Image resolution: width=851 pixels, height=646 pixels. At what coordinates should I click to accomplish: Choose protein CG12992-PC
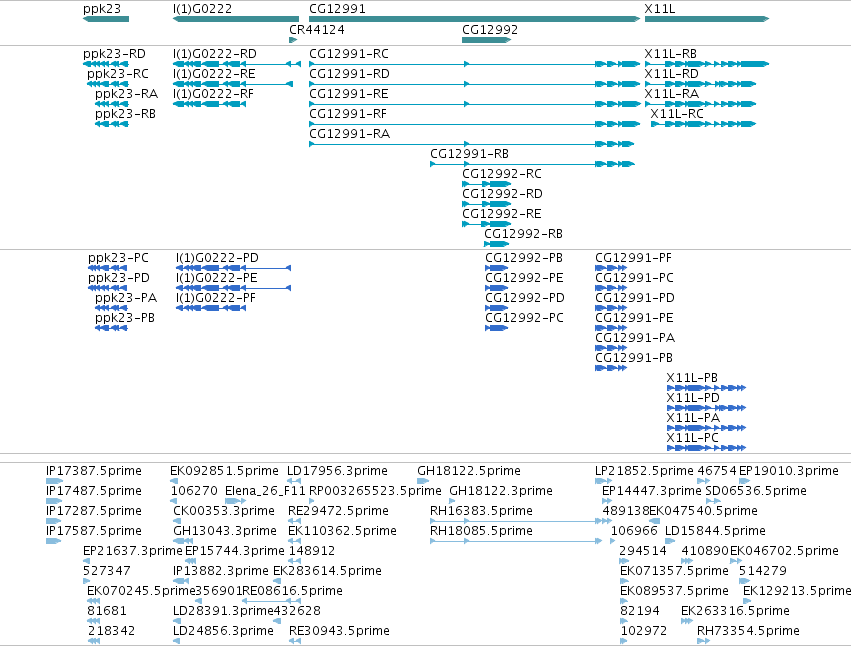point(497,328)
